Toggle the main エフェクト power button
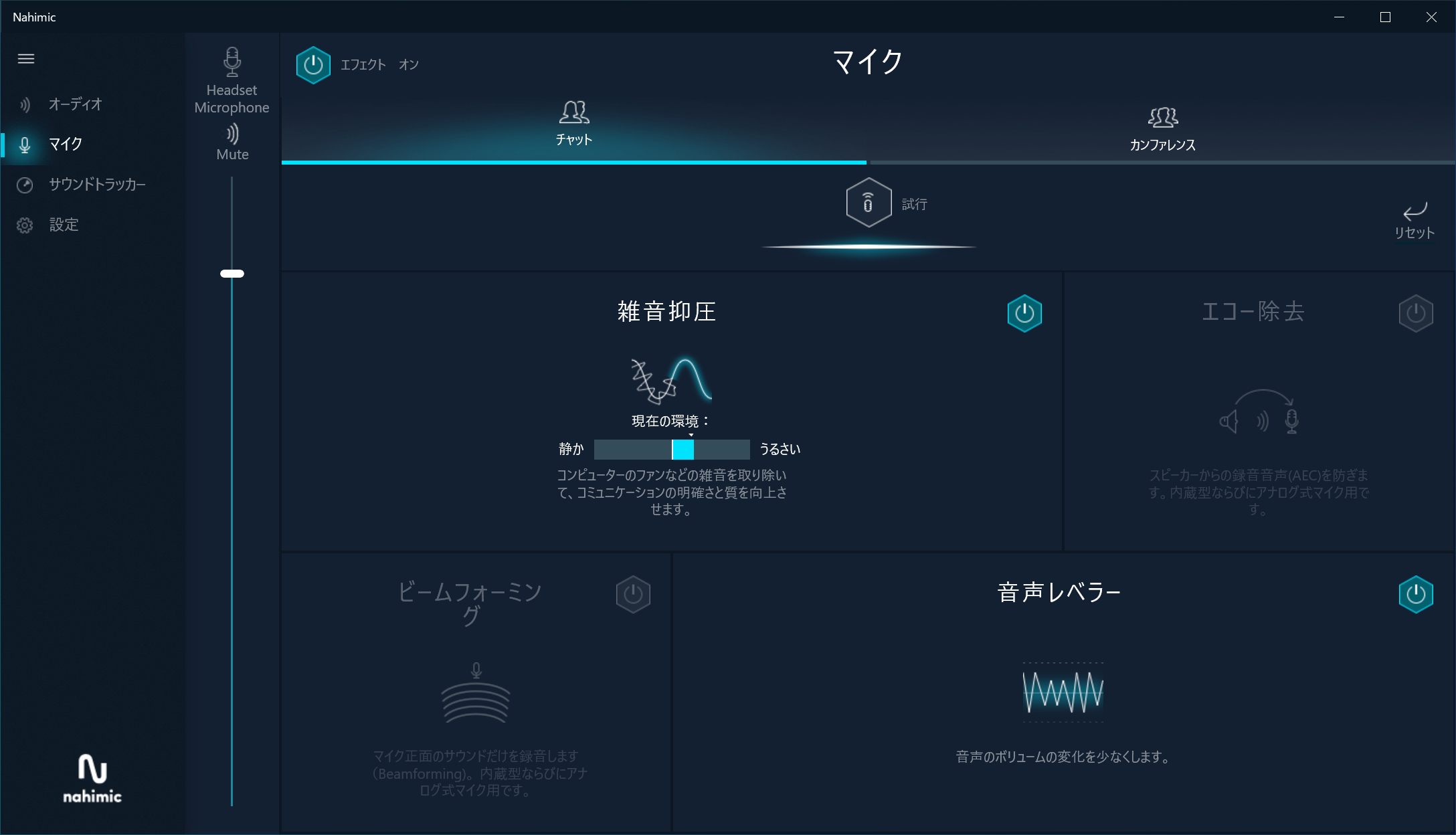This screenshot has height=835, width=1456. tap(313, 65)
